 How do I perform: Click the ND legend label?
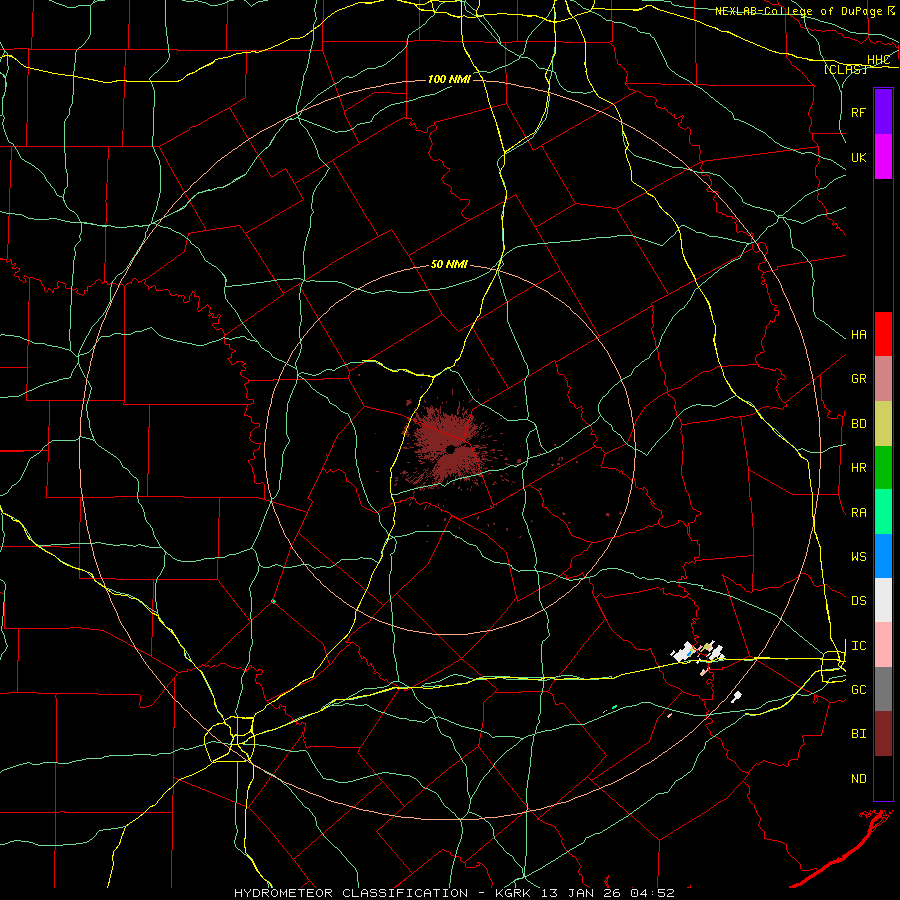click(x=858, y=779)
